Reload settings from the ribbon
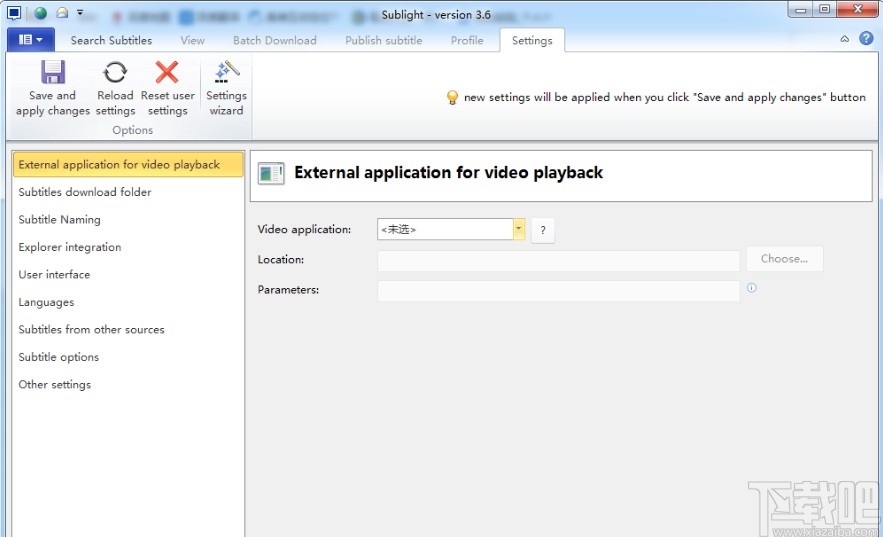Image resolution: width=883 pixels, height=537 pixels. [x=115, y=73]
